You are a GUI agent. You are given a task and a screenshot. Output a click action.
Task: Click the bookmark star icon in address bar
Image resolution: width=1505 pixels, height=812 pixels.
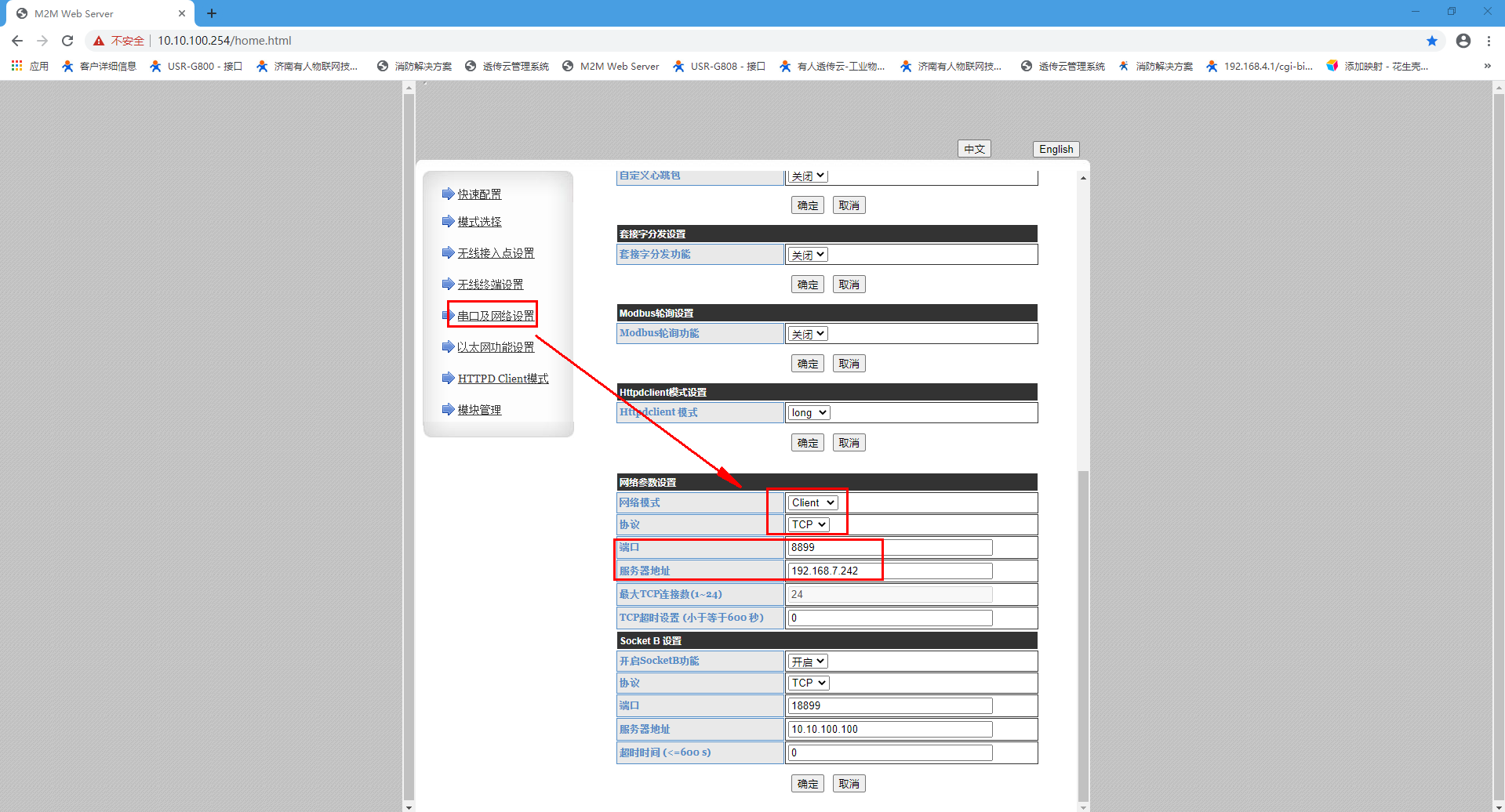[x=1431, y=41]
